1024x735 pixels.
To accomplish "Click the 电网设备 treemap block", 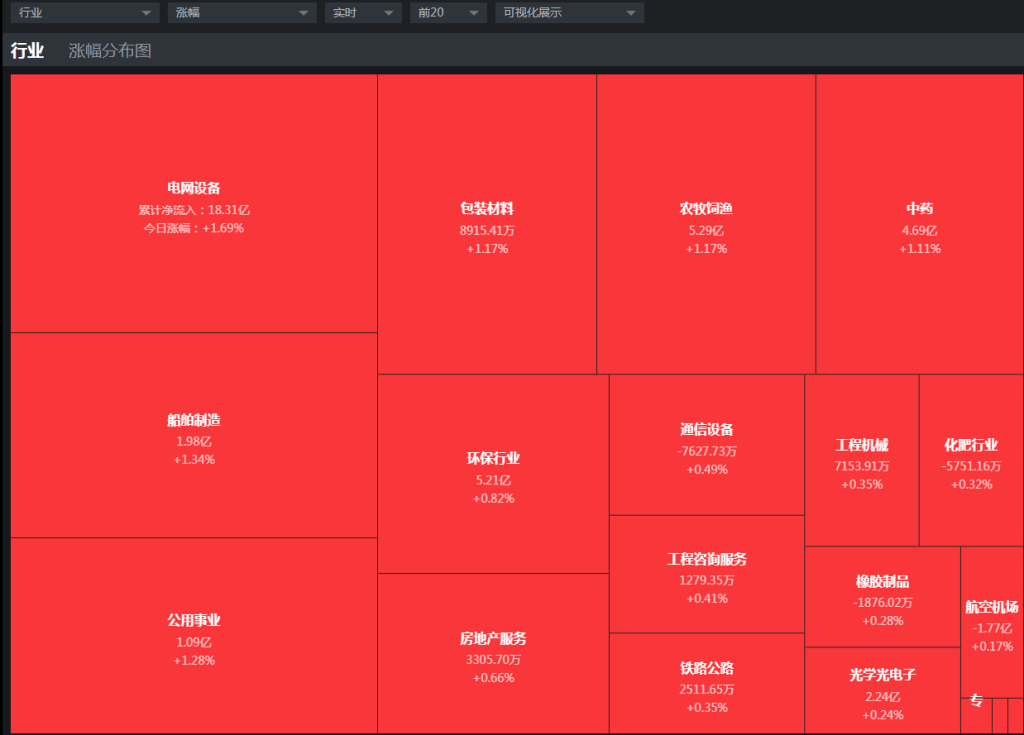I will tap(193, 205).
